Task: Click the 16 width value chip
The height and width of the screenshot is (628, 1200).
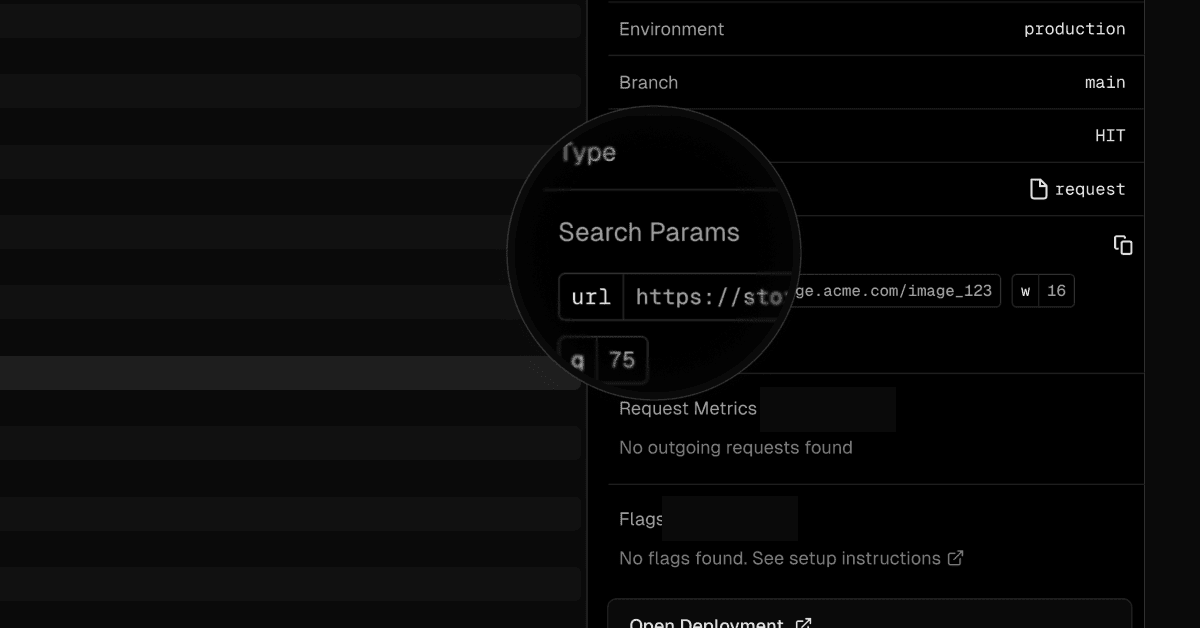Action: [1056, 291]
